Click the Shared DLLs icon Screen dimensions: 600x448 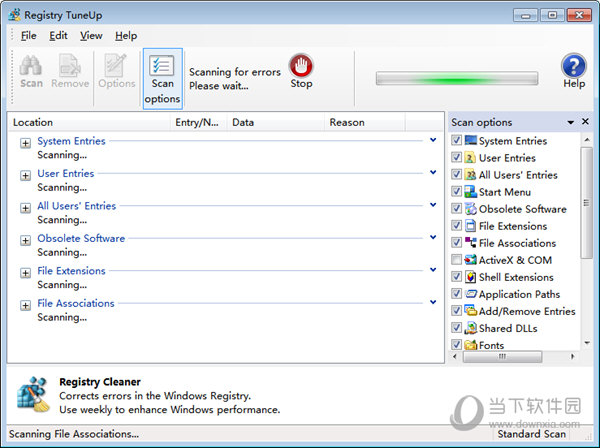470,328
